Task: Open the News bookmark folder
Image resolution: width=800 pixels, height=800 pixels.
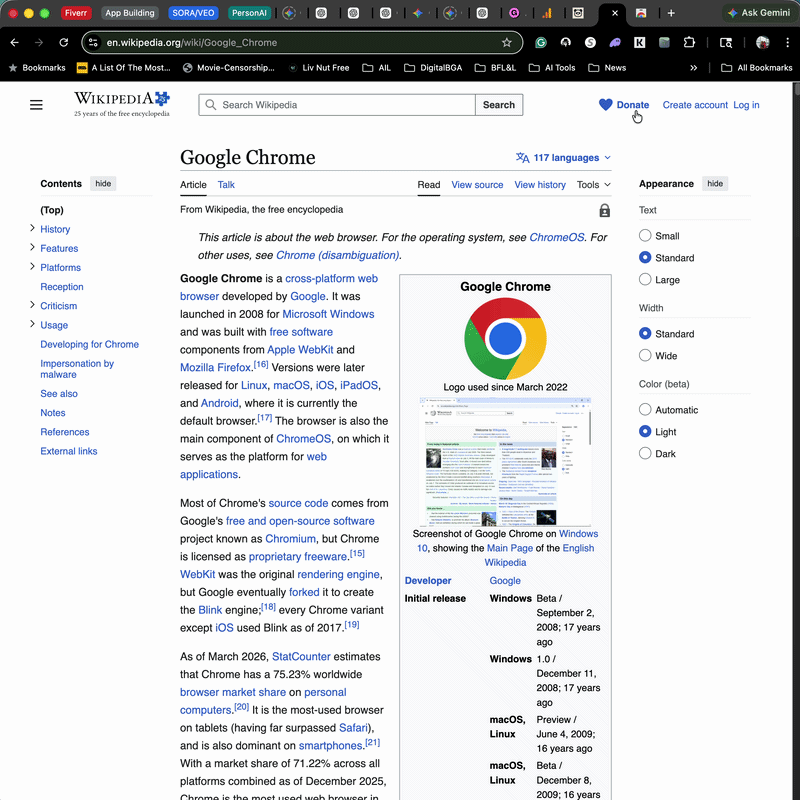Action: click(x=607, y=68)
